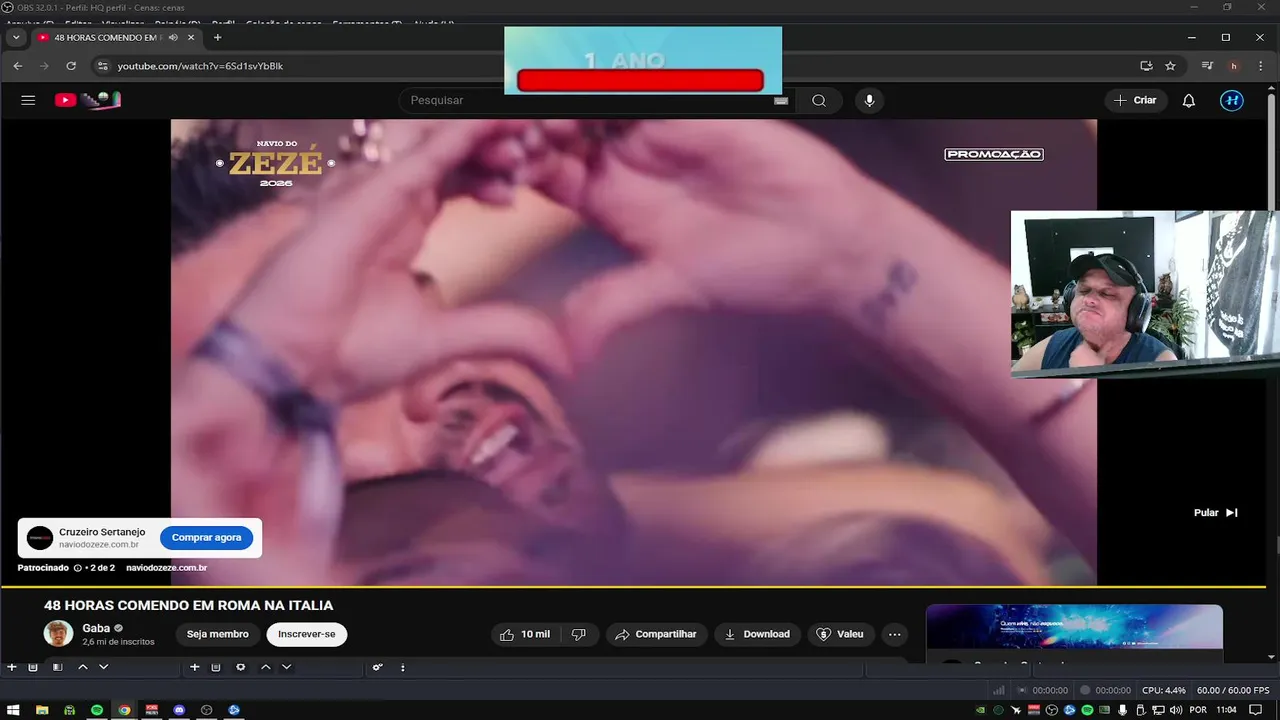Screen dimensions: 1280x720
Task: Close the 48 HORAS COMENDO tab
Action: pyautogui.click(x=191, y=38)
